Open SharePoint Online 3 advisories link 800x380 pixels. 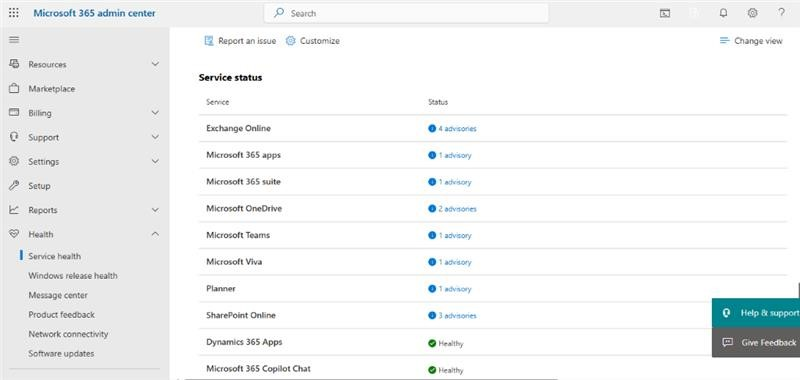coord(457,316)
